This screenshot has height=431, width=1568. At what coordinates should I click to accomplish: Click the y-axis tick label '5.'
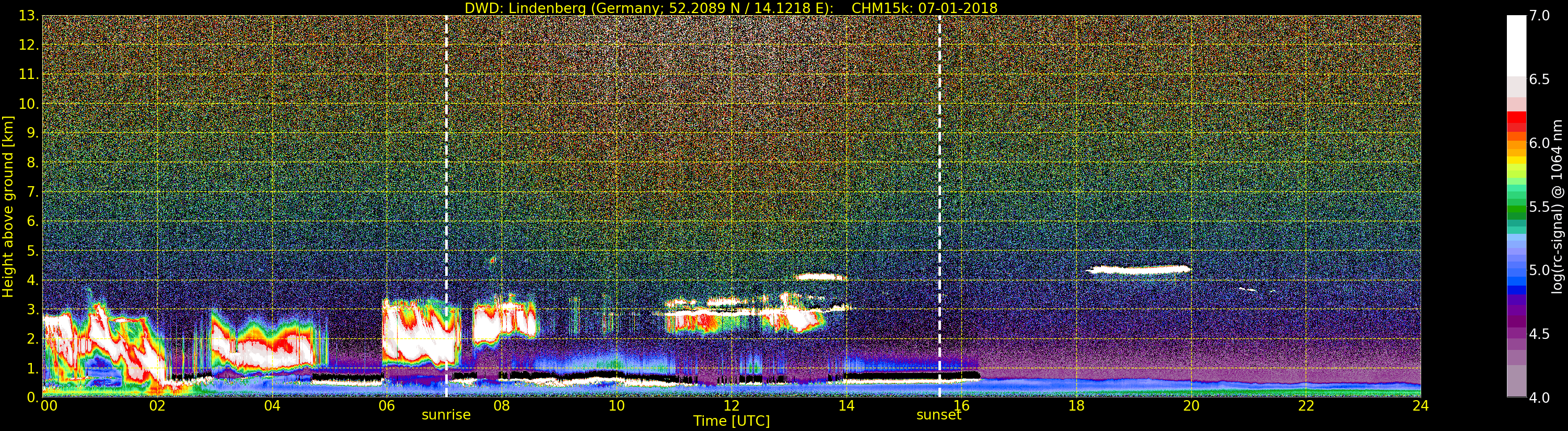(32, 251)
